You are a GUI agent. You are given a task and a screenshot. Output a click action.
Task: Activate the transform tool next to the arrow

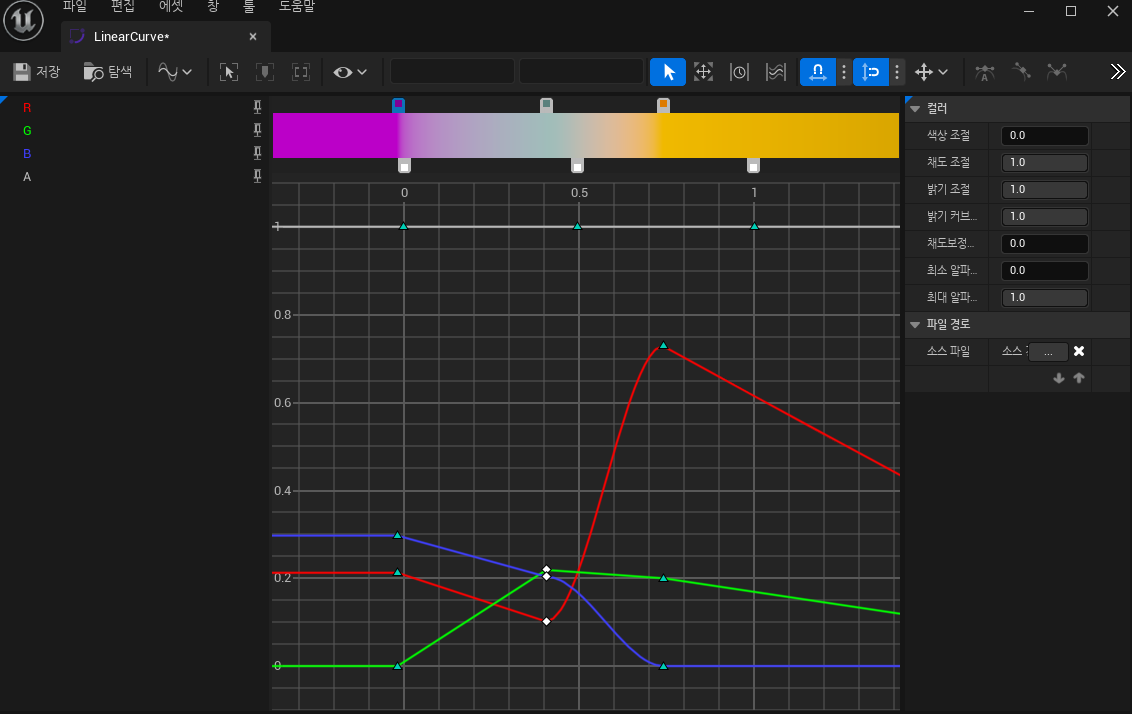(x=703, y=72)
